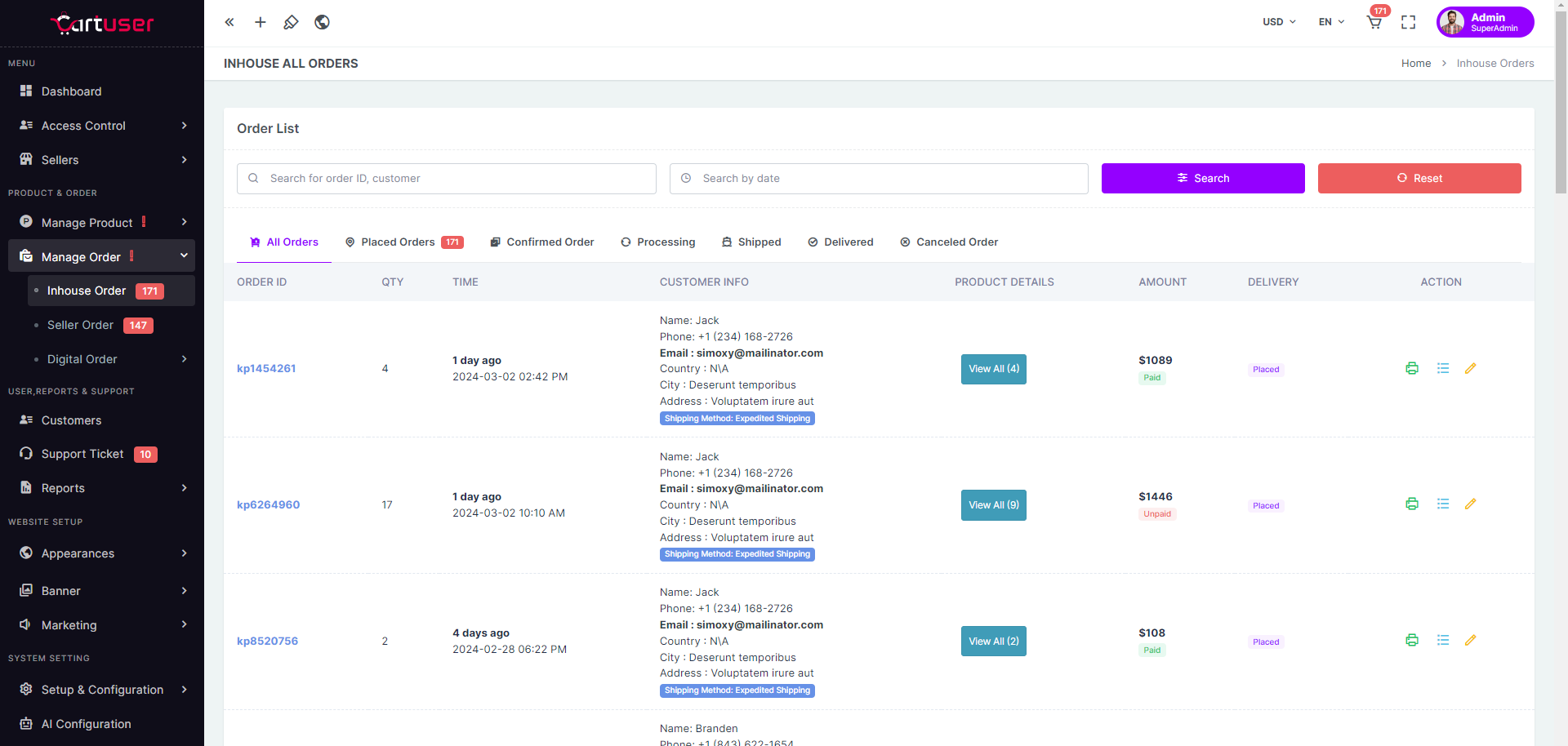The image size is (1568, 746).
Task: Click View All (4) products button
Action: [x=993, y=369]
